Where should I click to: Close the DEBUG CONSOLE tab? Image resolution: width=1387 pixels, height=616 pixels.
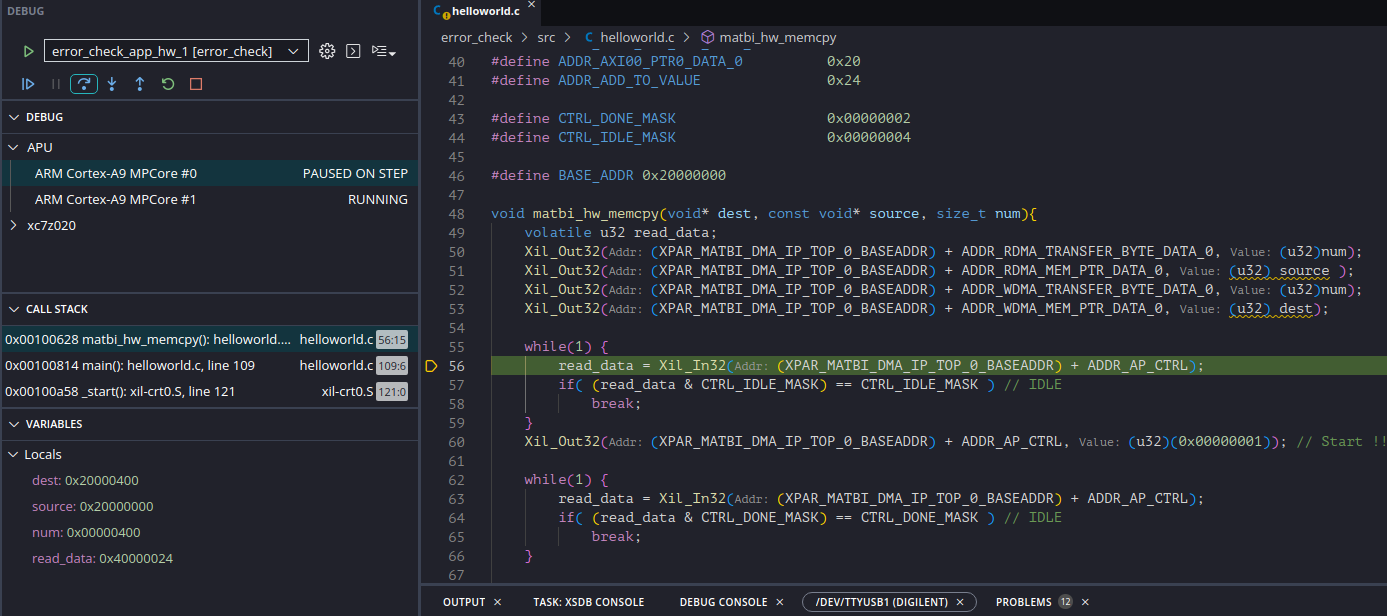(x=779, y=602)
